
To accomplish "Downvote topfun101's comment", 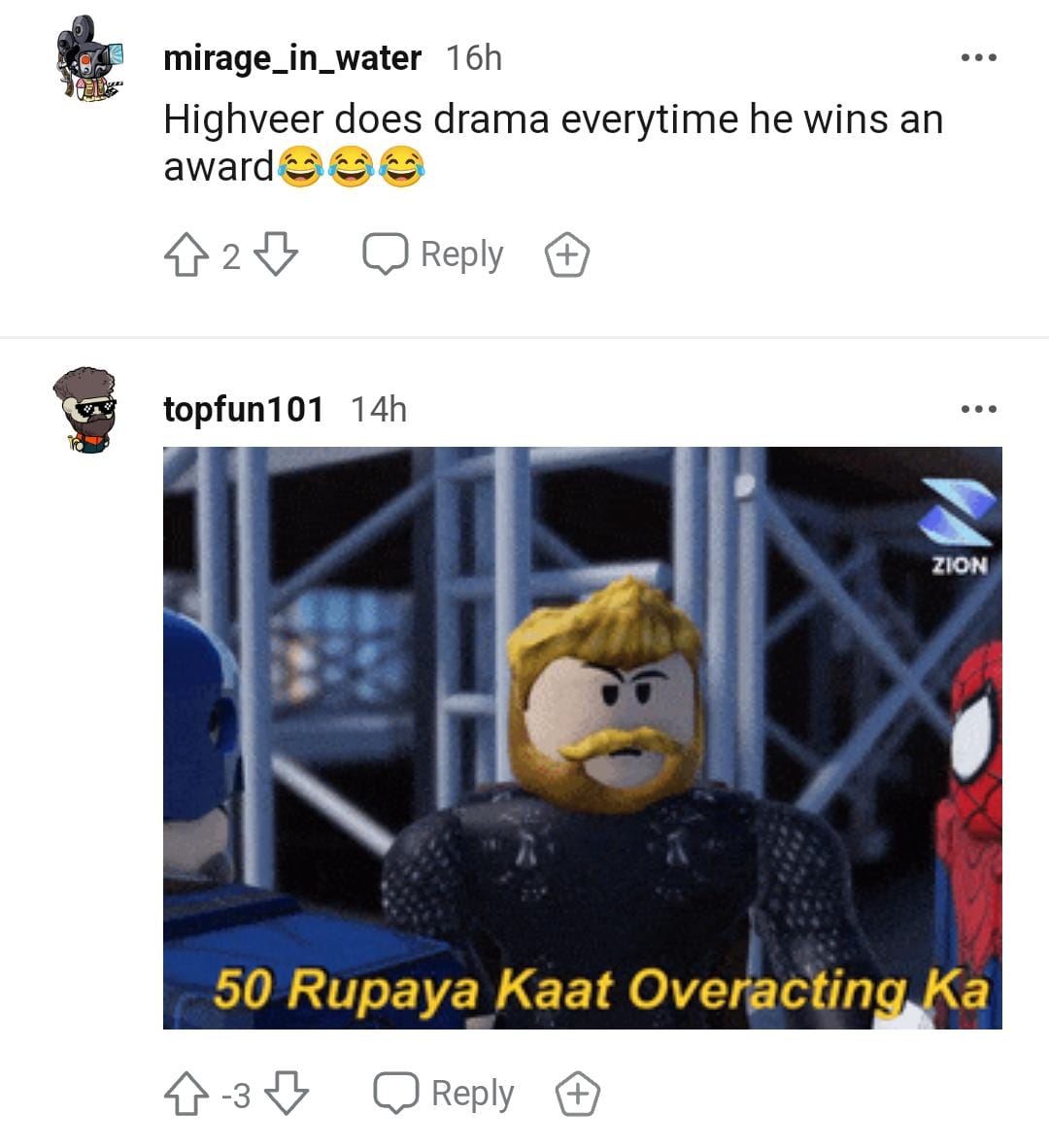I will coord(287,1094).
